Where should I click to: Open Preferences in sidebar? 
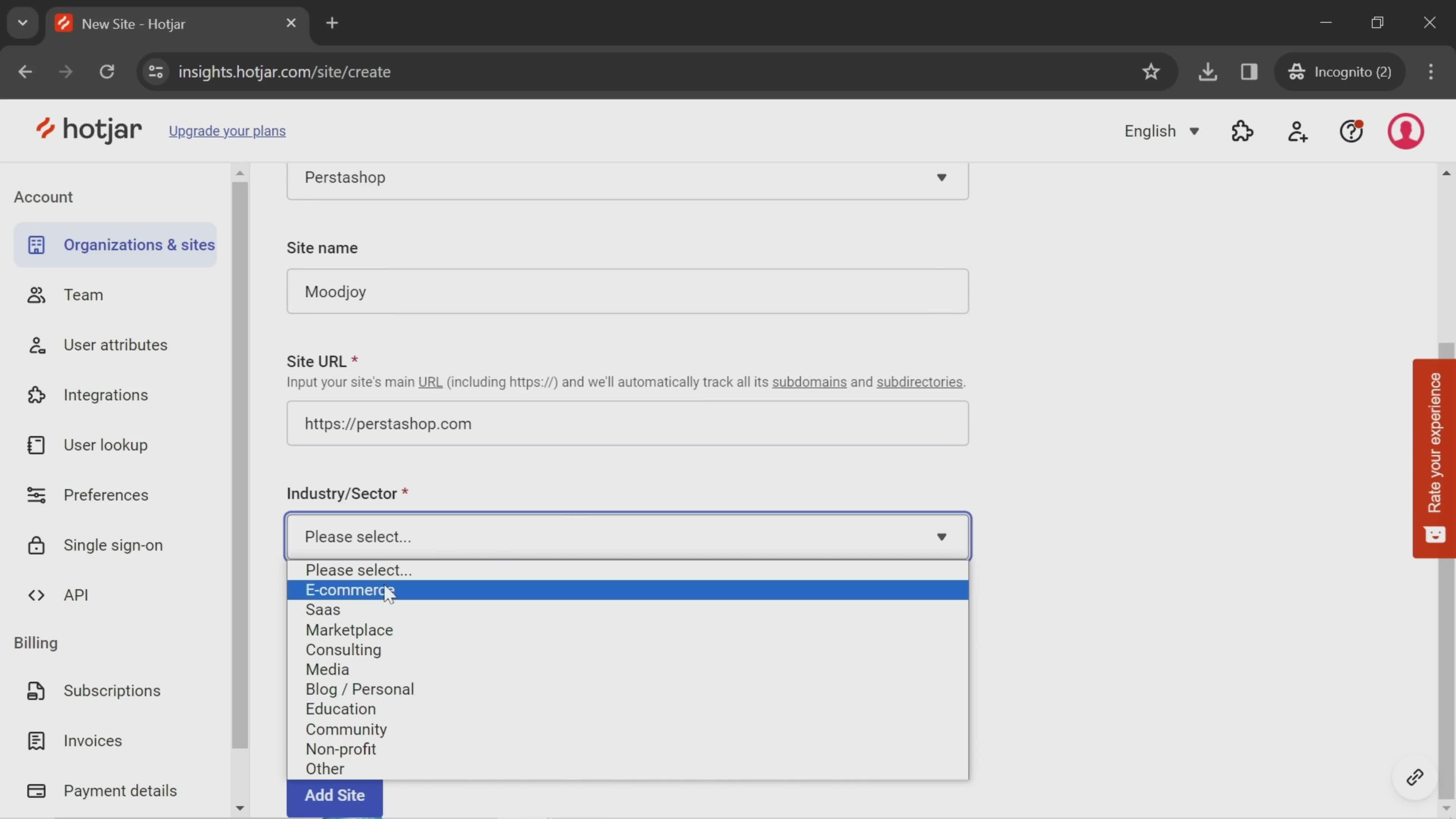click(x=115, y=495)
